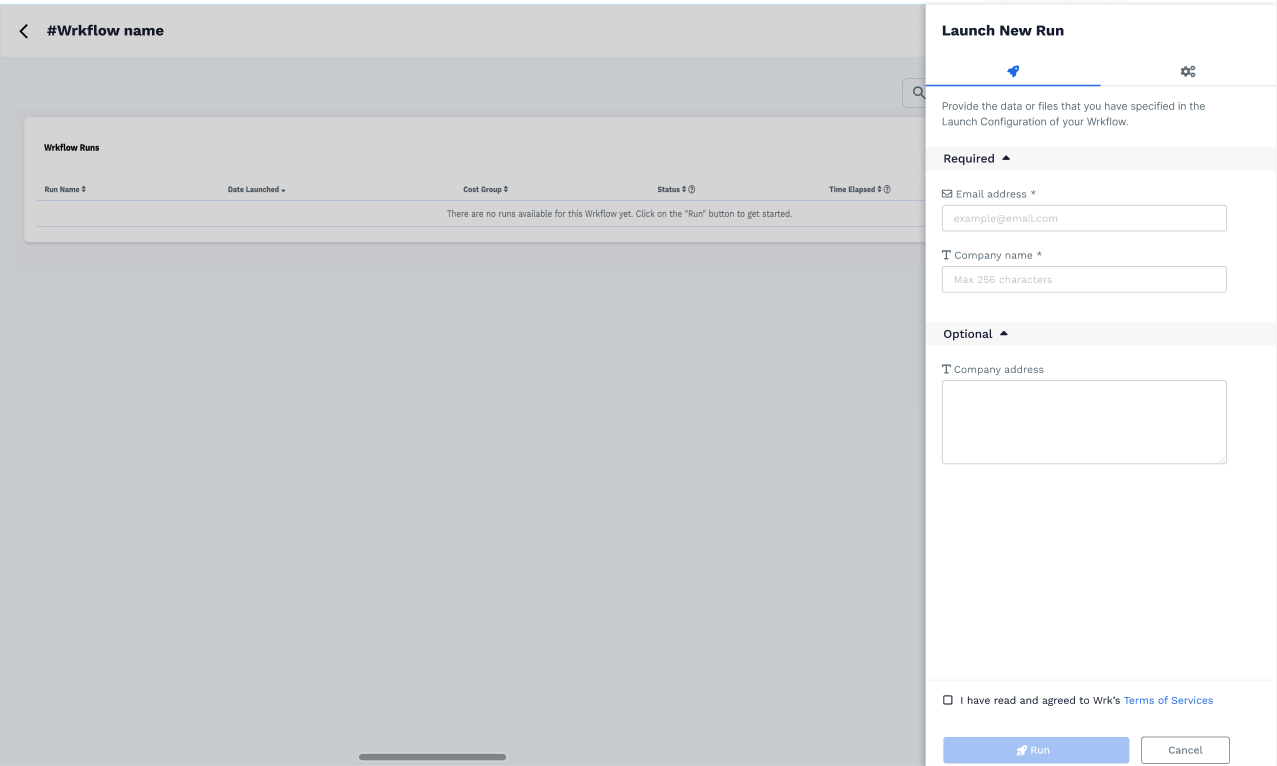Go back using the left chevron arrow
The height and width of the screenshot is (766, 1277).
pyautogui.click(x=24, y=31)
